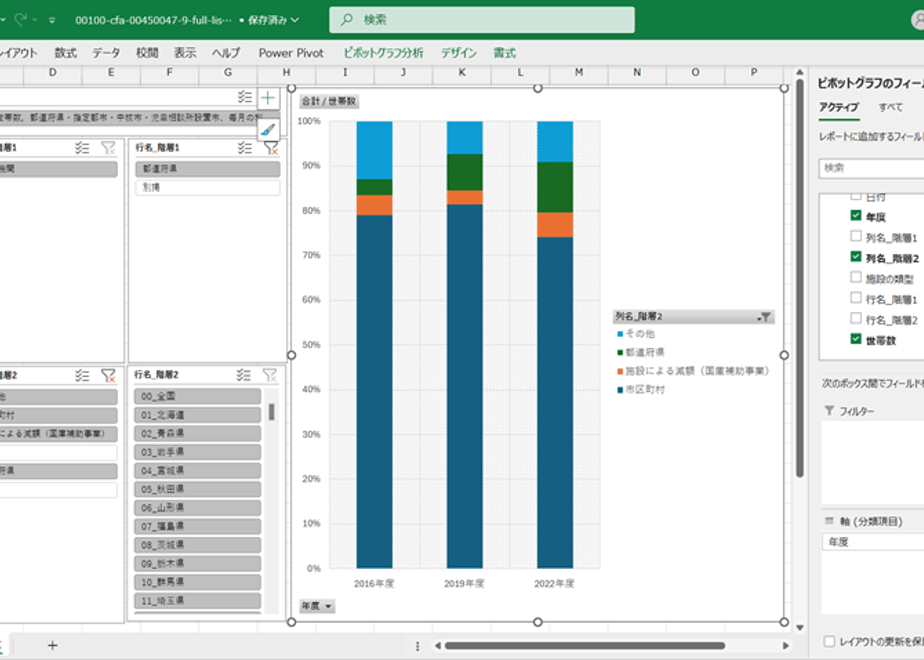Click the 合計 / 世帯数 field button on chart
Screen dimensions: 924x660
[x=329, y=101]
